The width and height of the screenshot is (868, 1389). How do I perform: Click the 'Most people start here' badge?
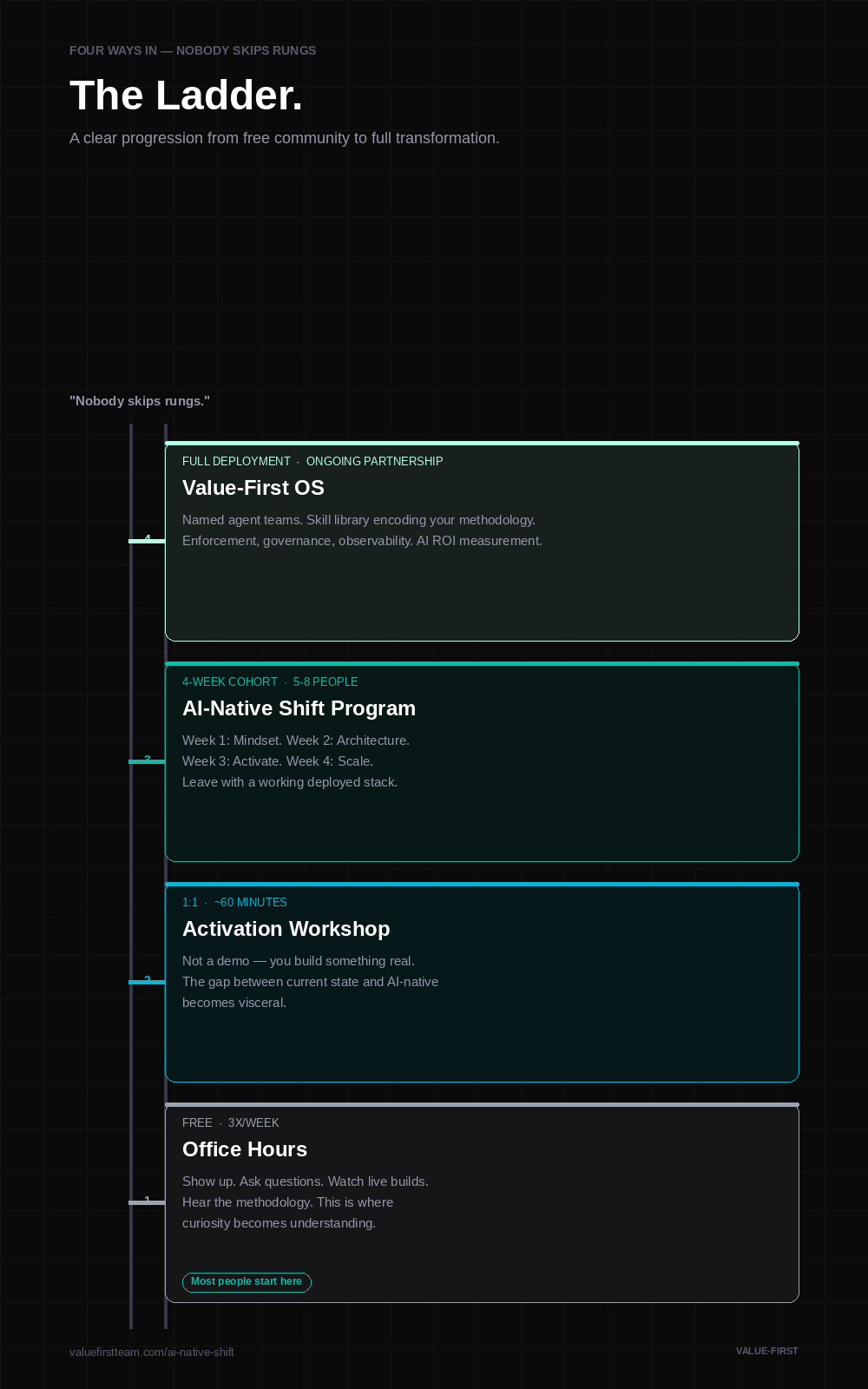tap(247, 1282)
